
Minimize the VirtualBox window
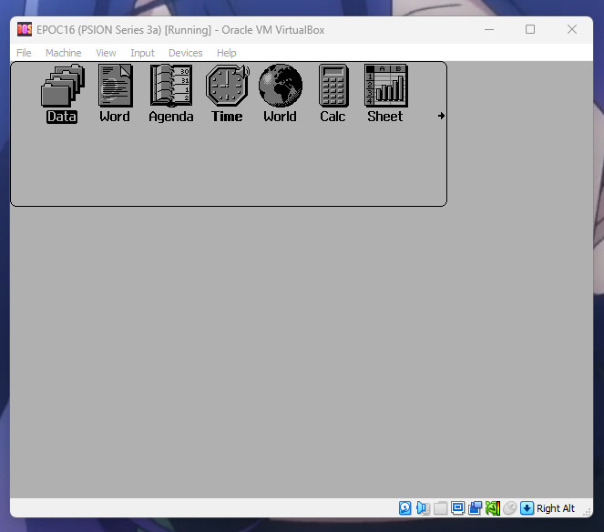(x=489, y=30)
